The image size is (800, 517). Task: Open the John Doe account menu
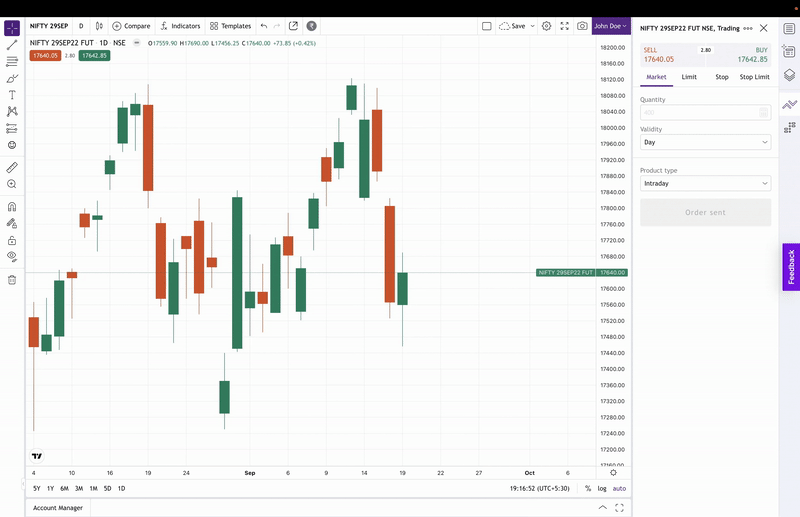(x=610, y=26)
